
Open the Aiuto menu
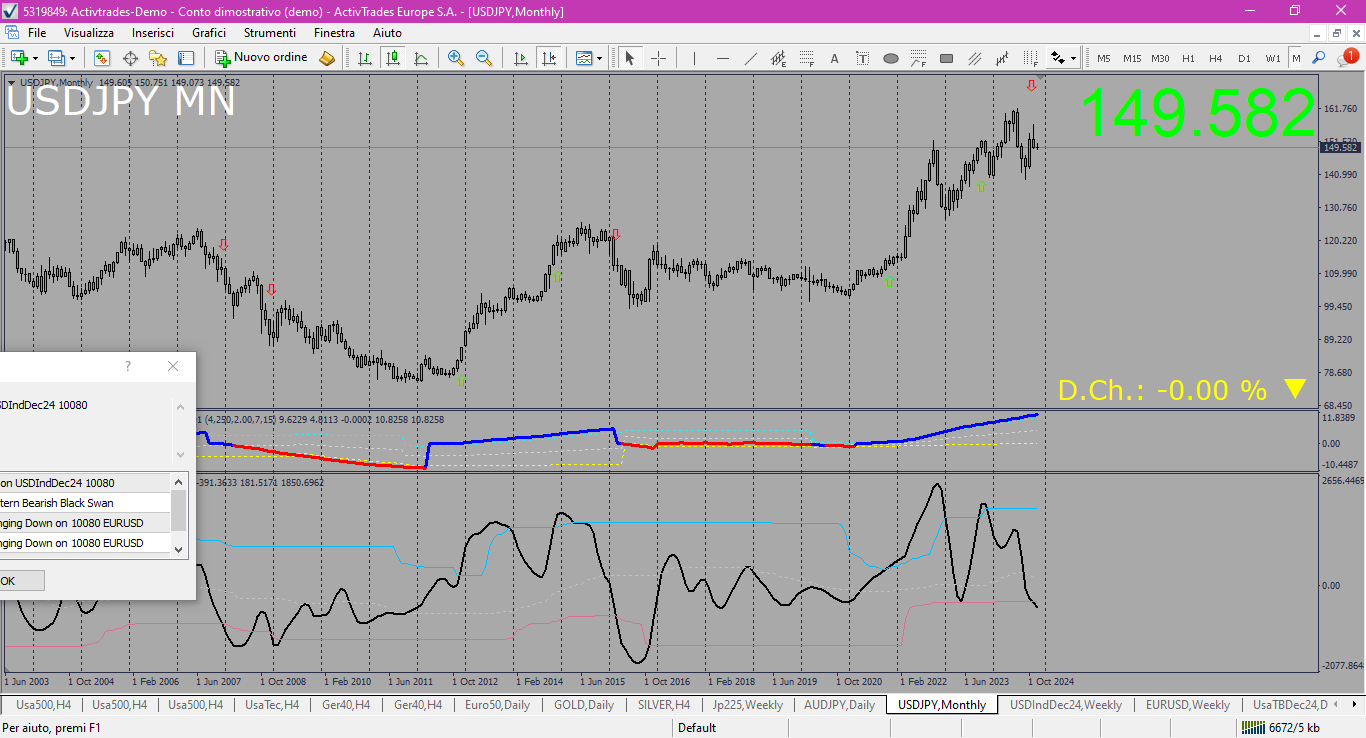(387, 33)
